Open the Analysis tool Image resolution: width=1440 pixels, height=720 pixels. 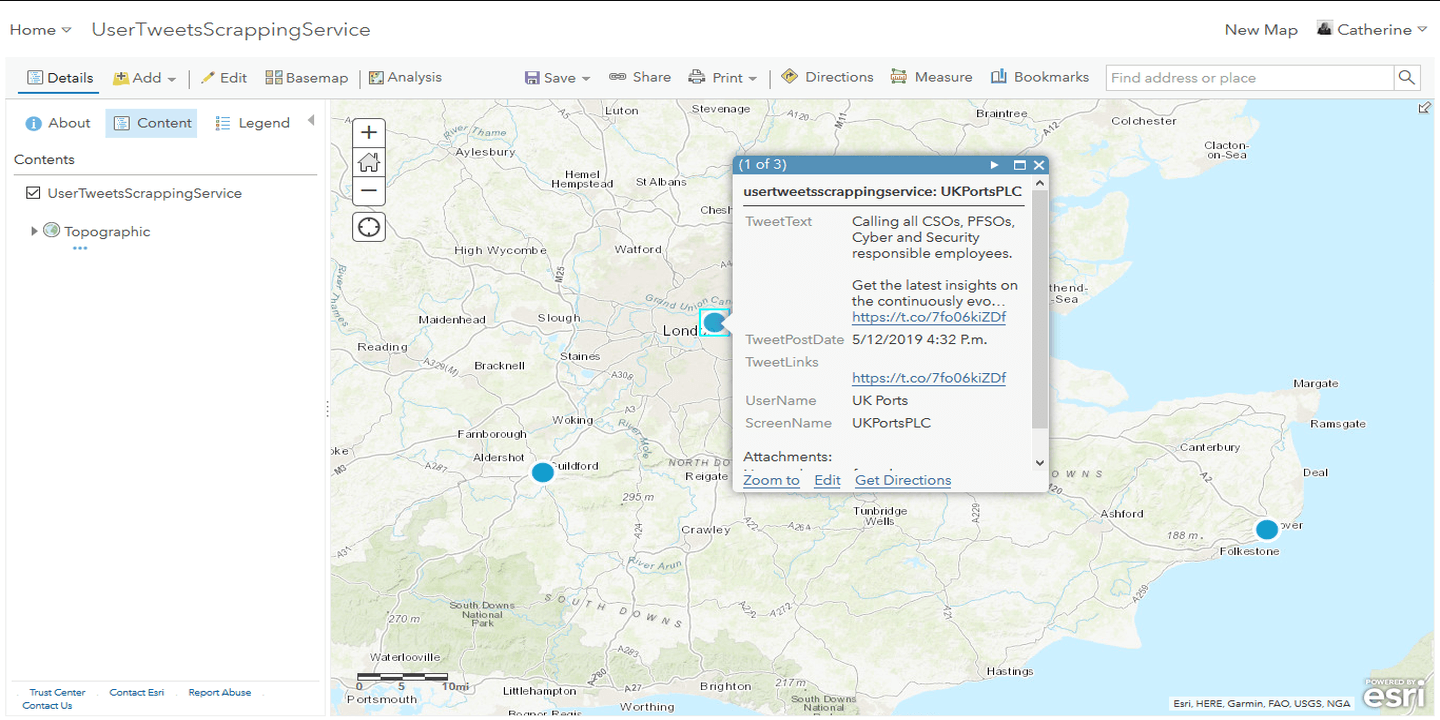click(405, 78)
